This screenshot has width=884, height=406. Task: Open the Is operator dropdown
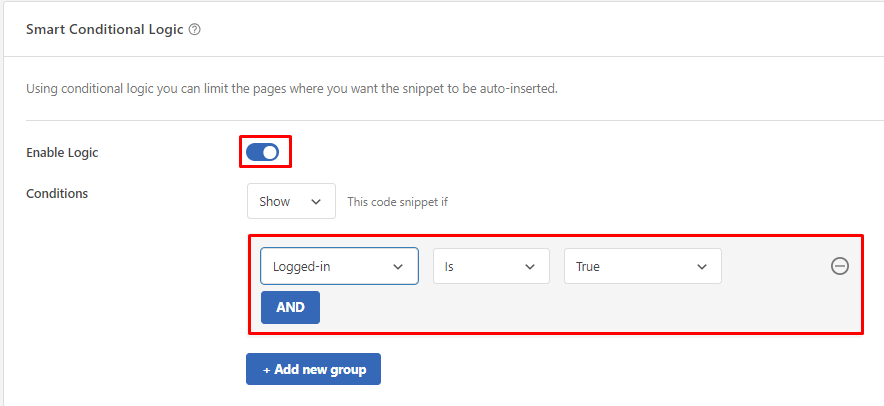(x=490, y=267)
